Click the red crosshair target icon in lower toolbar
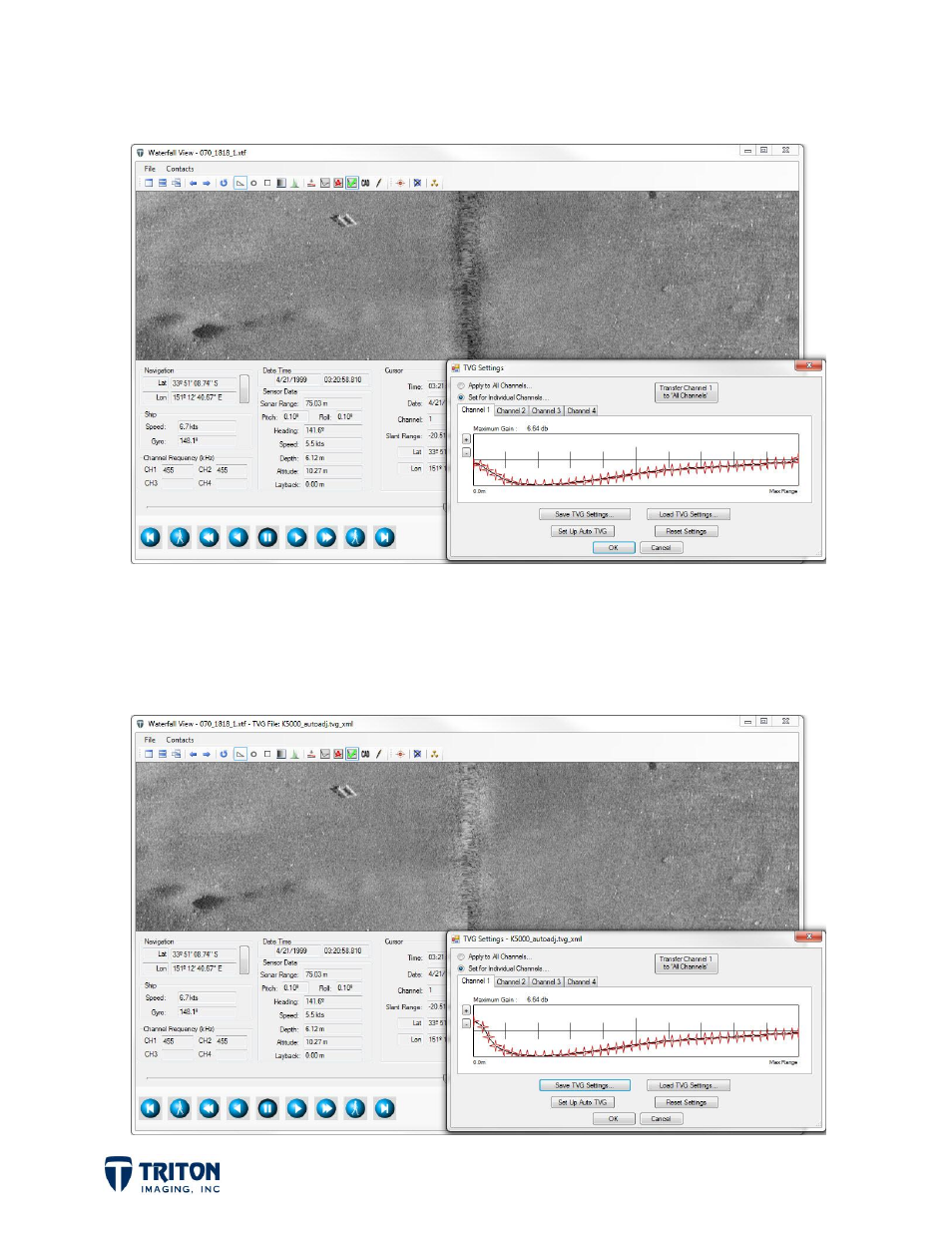 (x=400, y=754)
